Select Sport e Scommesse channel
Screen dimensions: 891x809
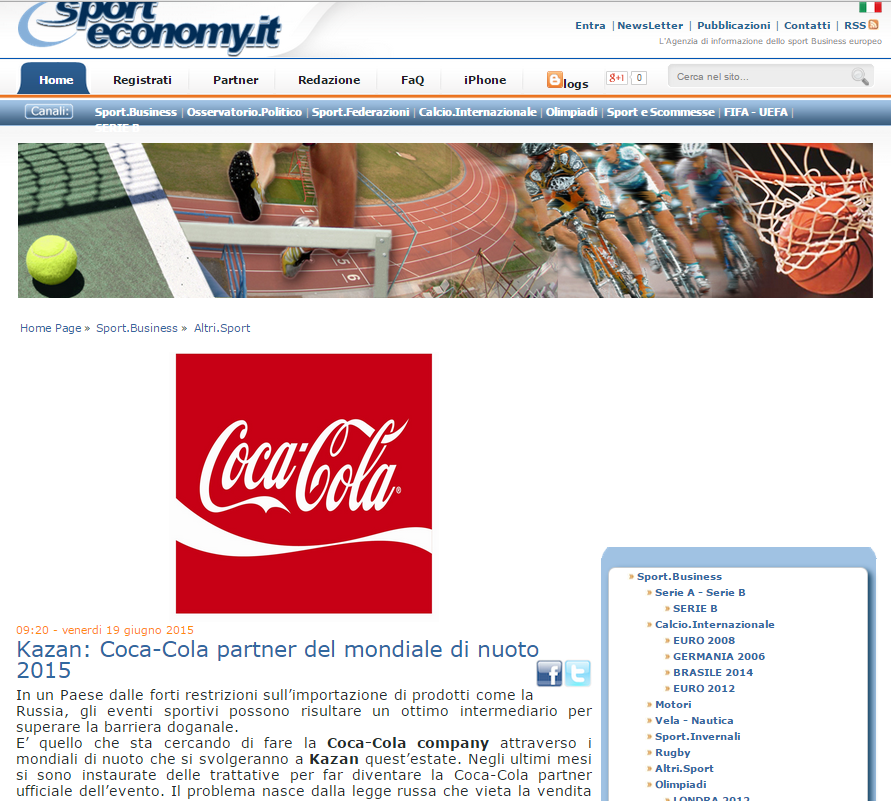point(660,112)
